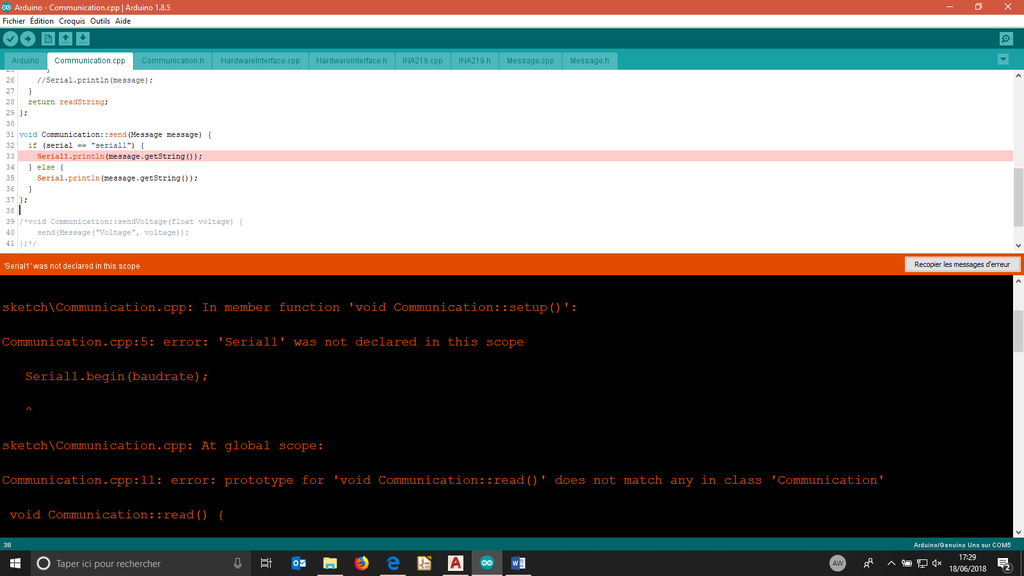Launch Firefox from the taskbar
Screen dimensions: 1024x576
pyautogui.click(x=361, y=563)
